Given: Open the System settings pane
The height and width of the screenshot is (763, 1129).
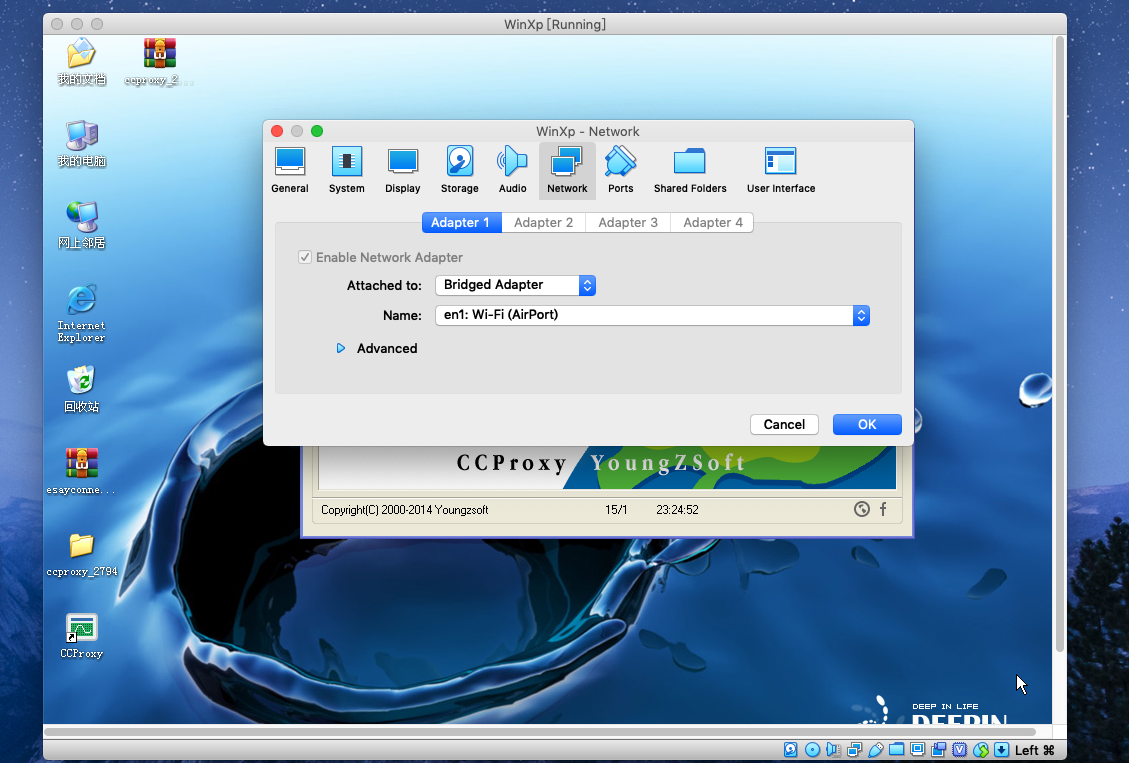Looking at the screenshot, I should (x=346, y=170).
